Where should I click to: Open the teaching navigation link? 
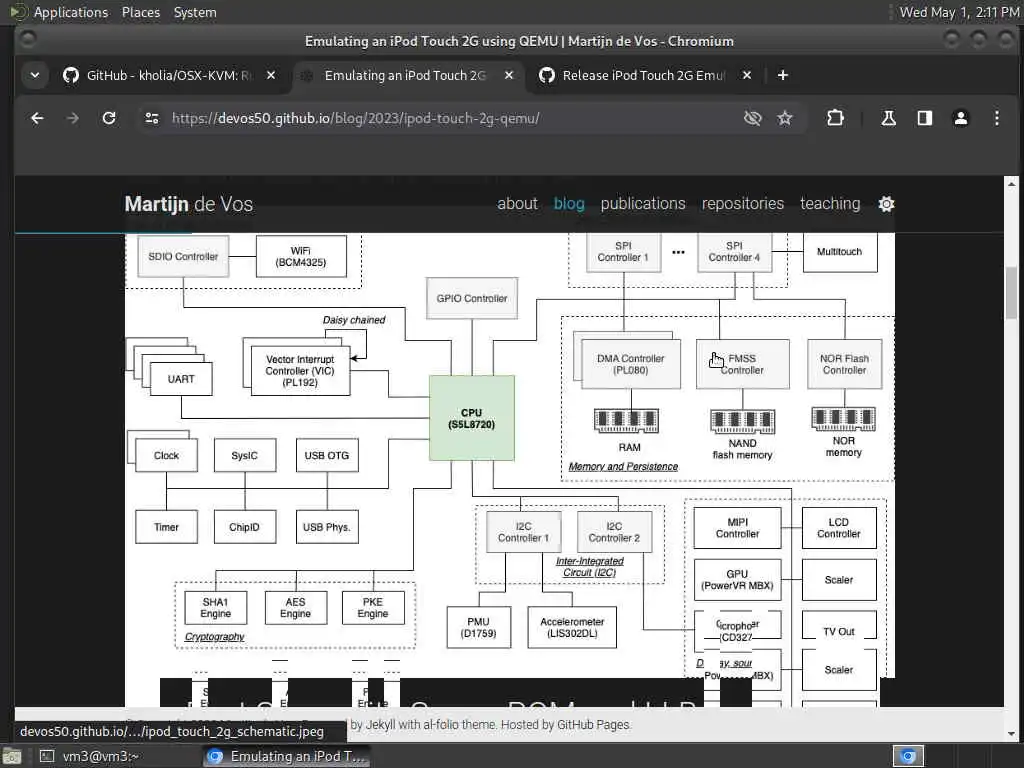[x=830, y=204]
